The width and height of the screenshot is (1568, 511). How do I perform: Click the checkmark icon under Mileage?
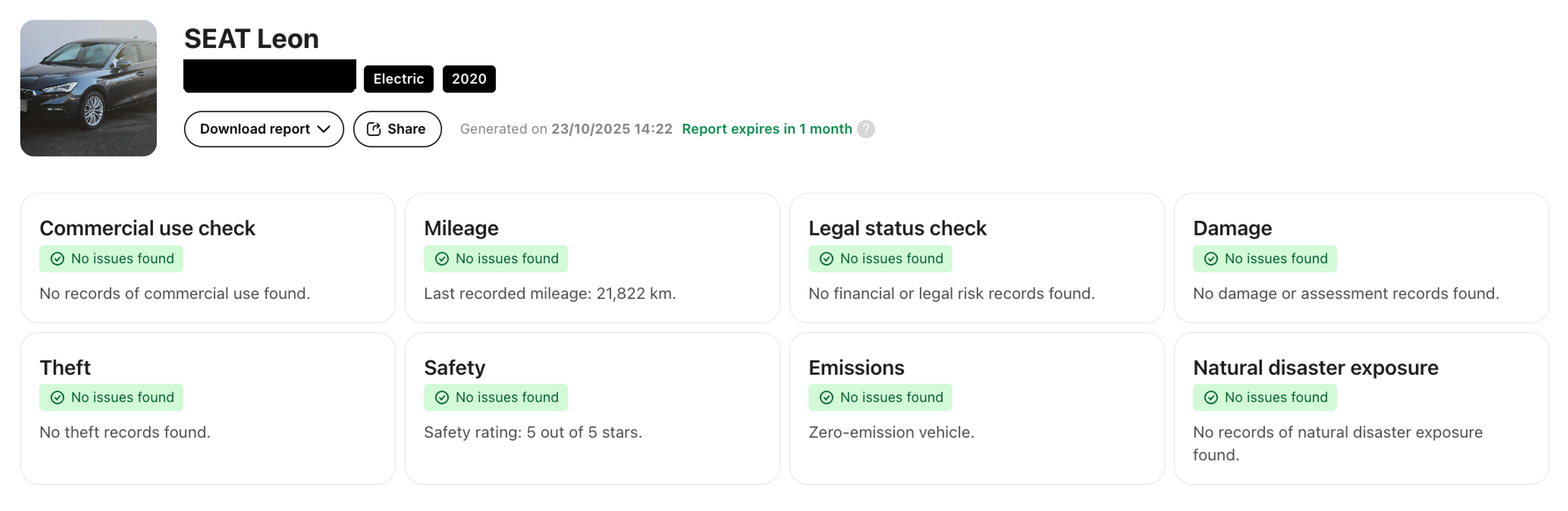point(442,259)
